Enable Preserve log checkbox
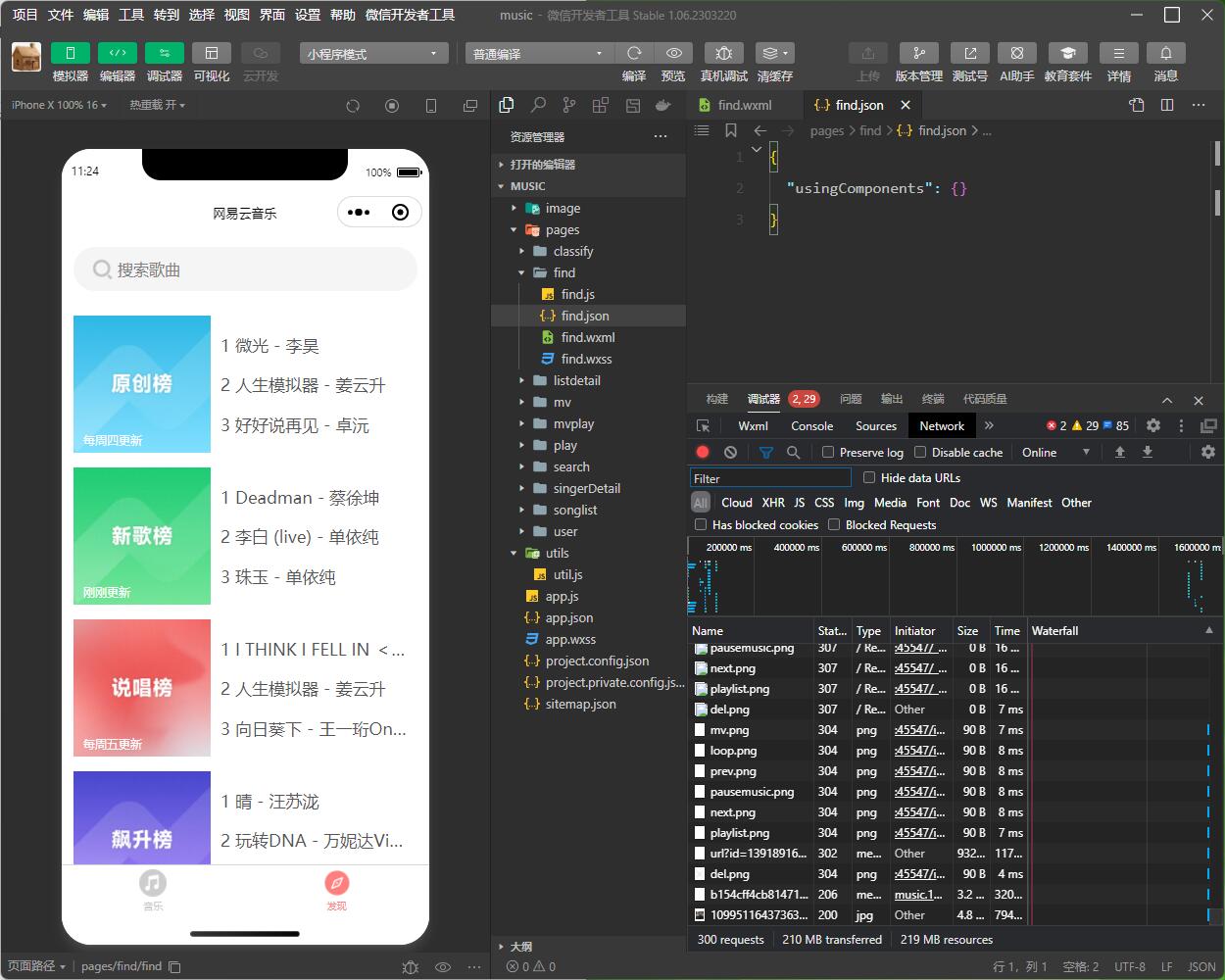This screenshot has width=1225, height=980. click(x=828, y=452)
